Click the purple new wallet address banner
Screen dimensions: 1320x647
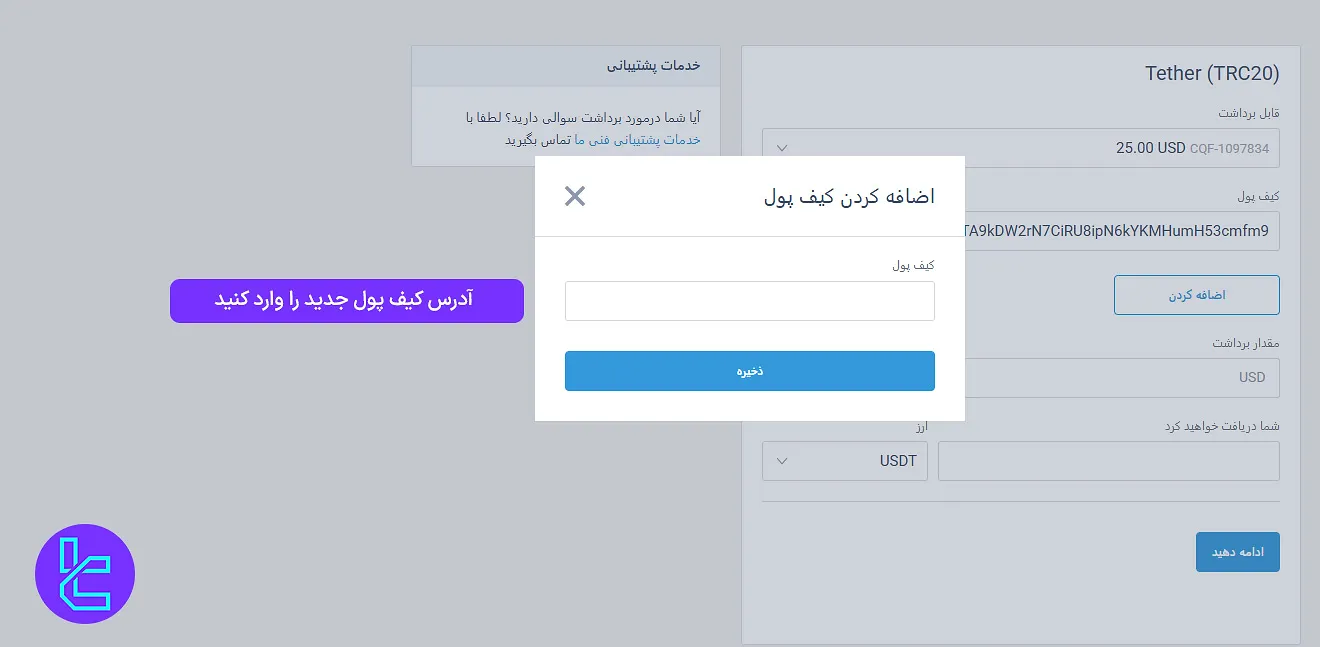point(347,300)
